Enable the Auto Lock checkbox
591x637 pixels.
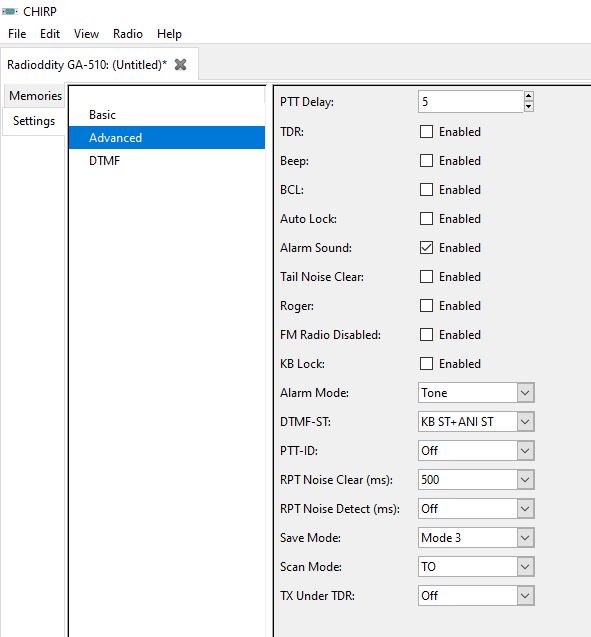[x=426, y=219]
